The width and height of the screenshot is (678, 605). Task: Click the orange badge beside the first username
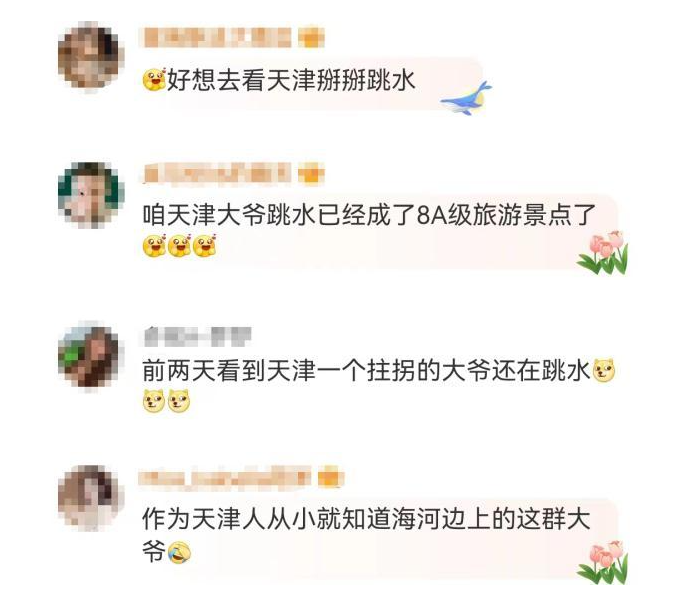tap(311, 38)
